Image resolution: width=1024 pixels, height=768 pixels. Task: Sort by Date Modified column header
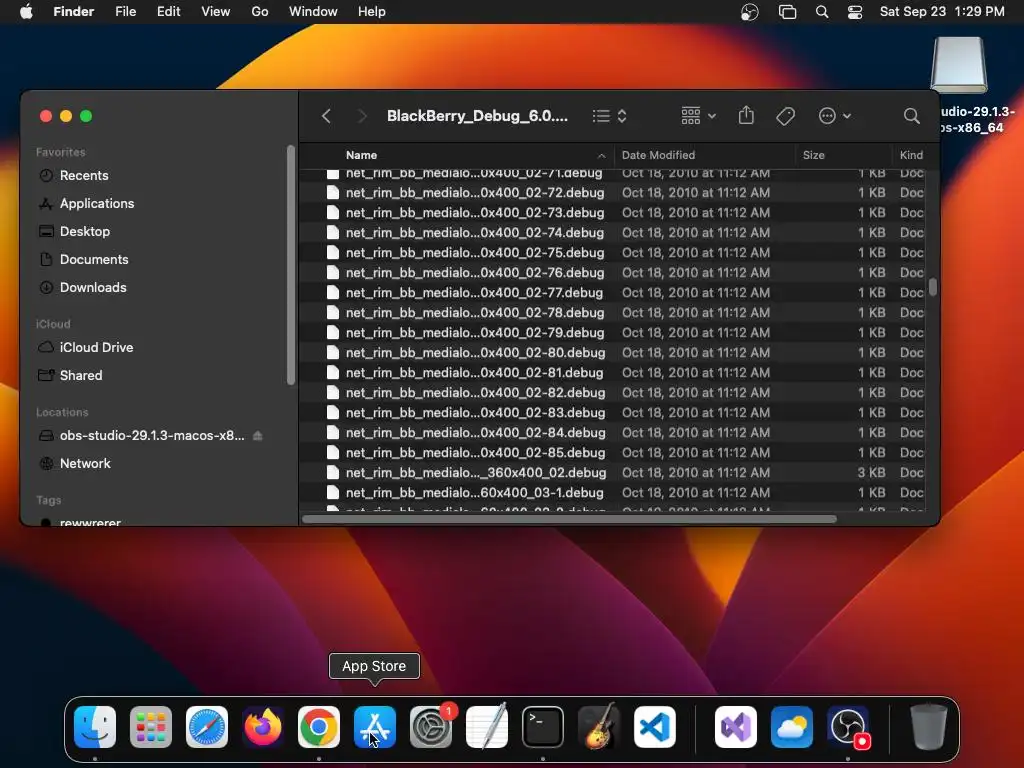(x=705, y=155)
